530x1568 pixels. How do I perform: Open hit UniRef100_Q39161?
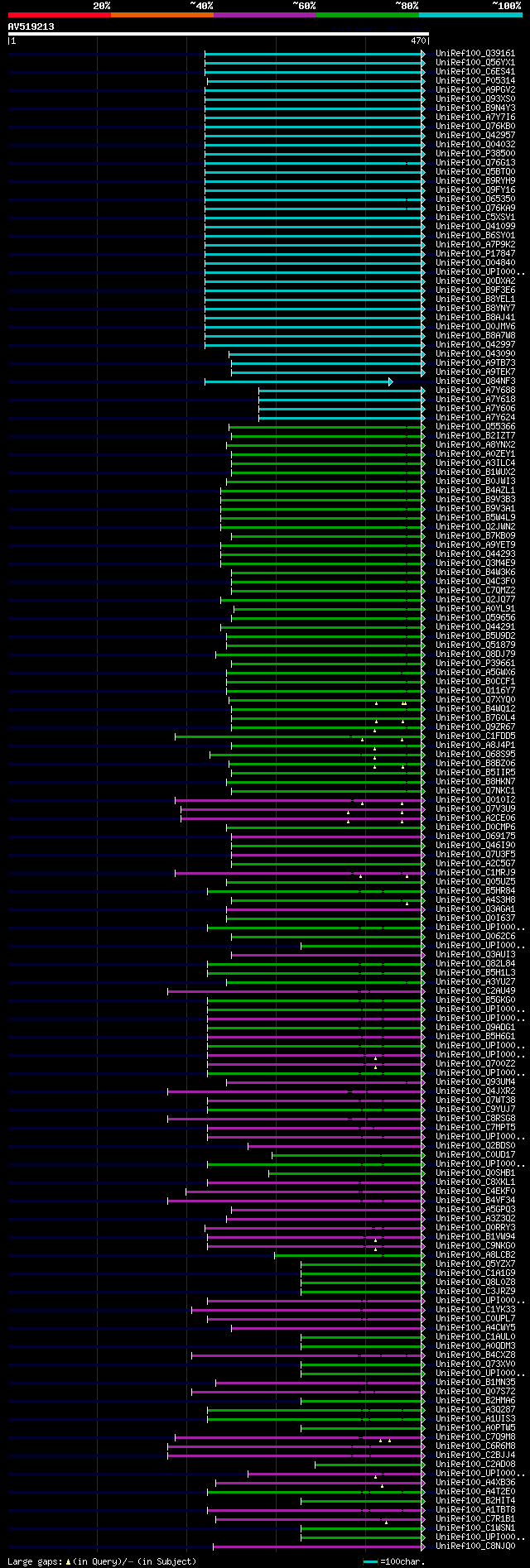click(x=475, y=53)
